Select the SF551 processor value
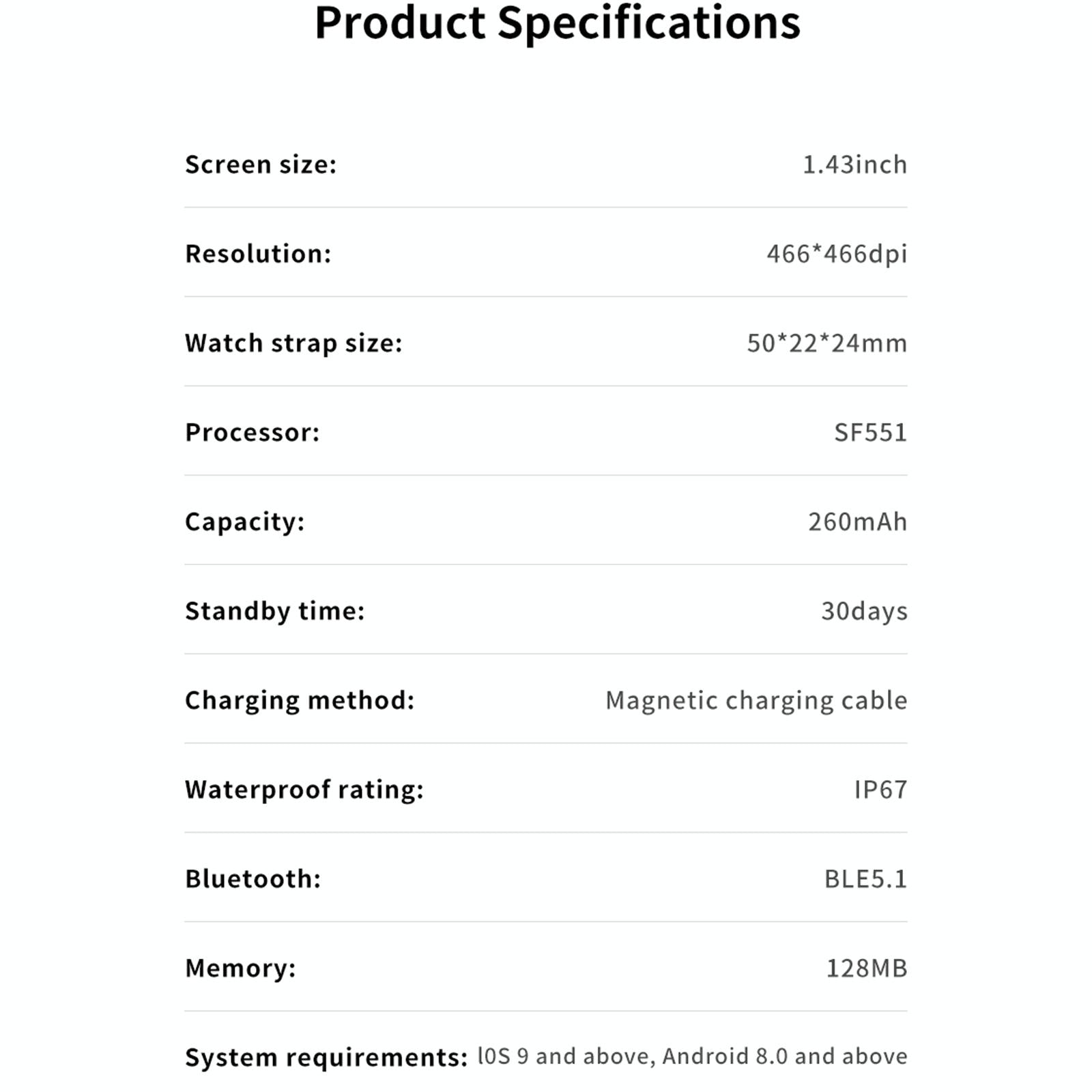This screenshot has height=1092, width=1092. pyautogui.click(x=870, y=433)
